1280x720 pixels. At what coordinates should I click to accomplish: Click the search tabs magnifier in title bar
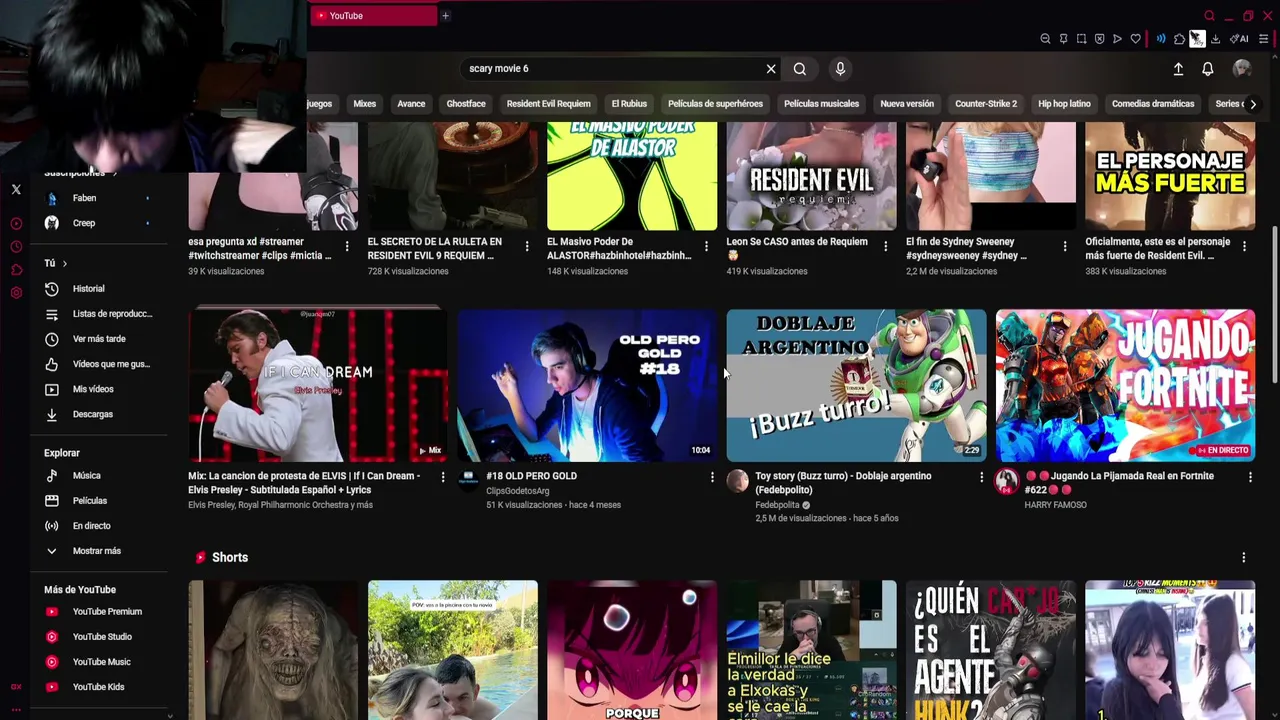[x=1209, y=16]
